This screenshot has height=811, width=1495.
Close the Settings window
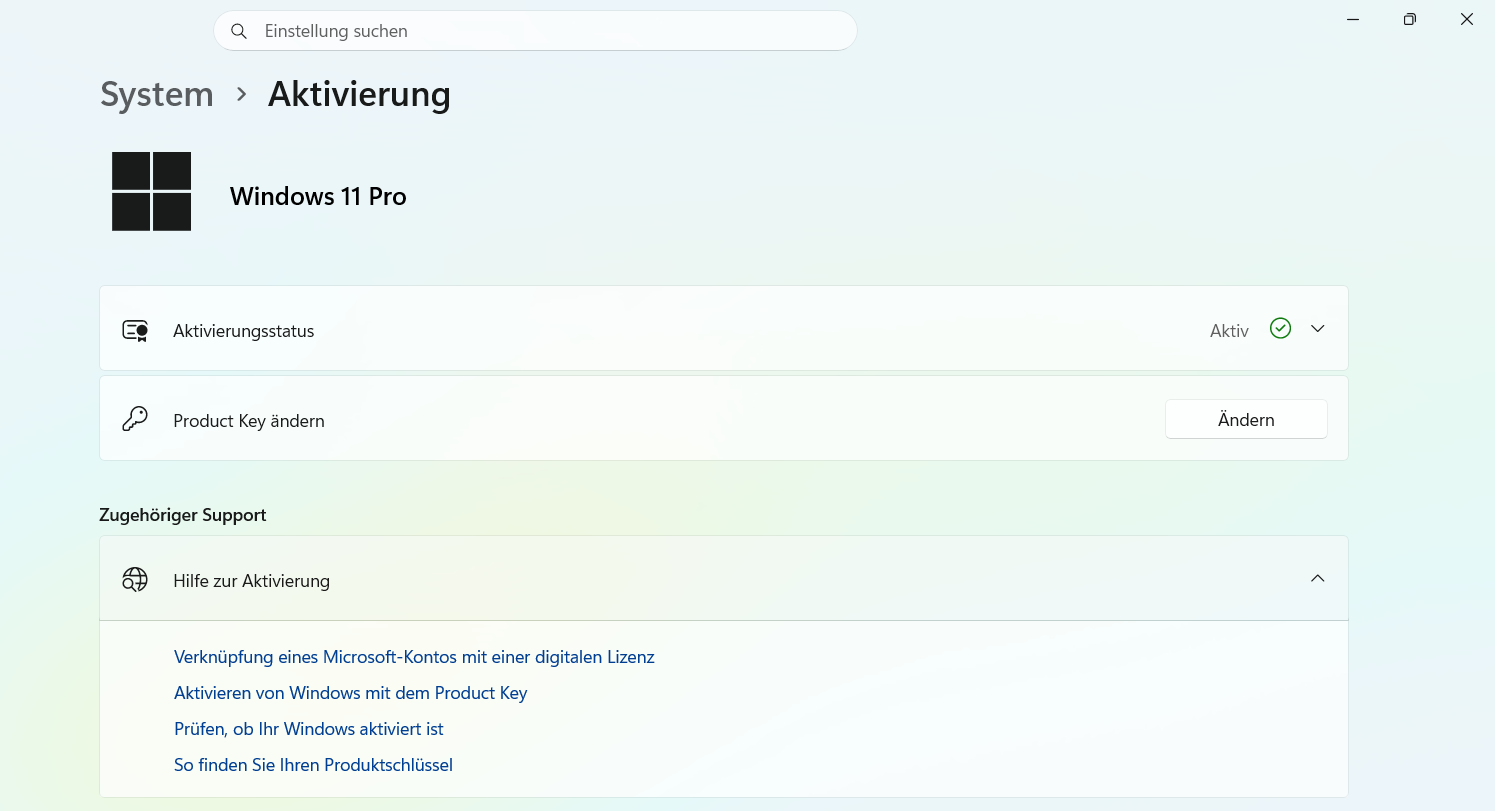coord(1466,19)
